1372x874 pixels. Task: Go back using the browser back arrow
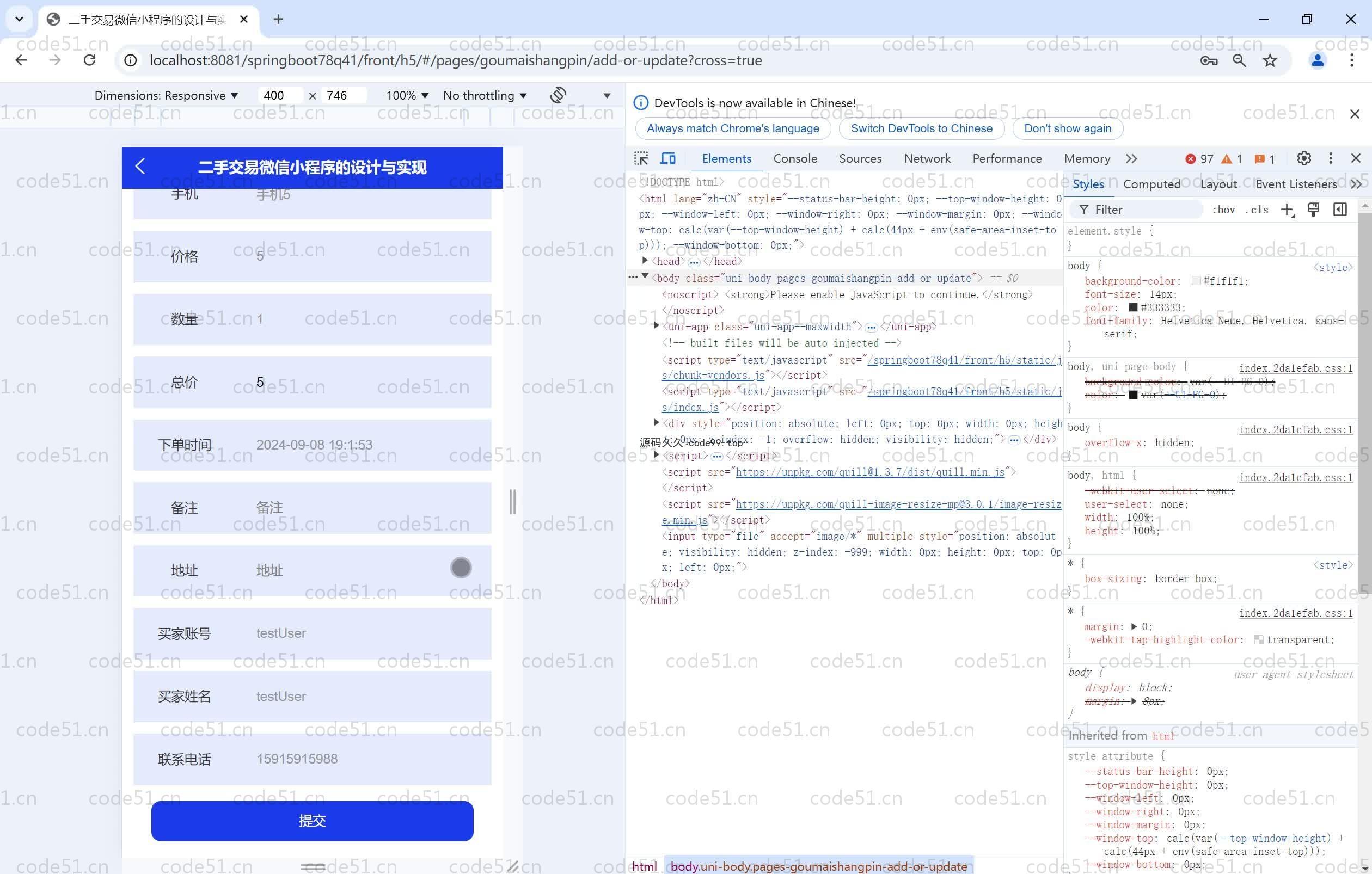tap(21, 60)
